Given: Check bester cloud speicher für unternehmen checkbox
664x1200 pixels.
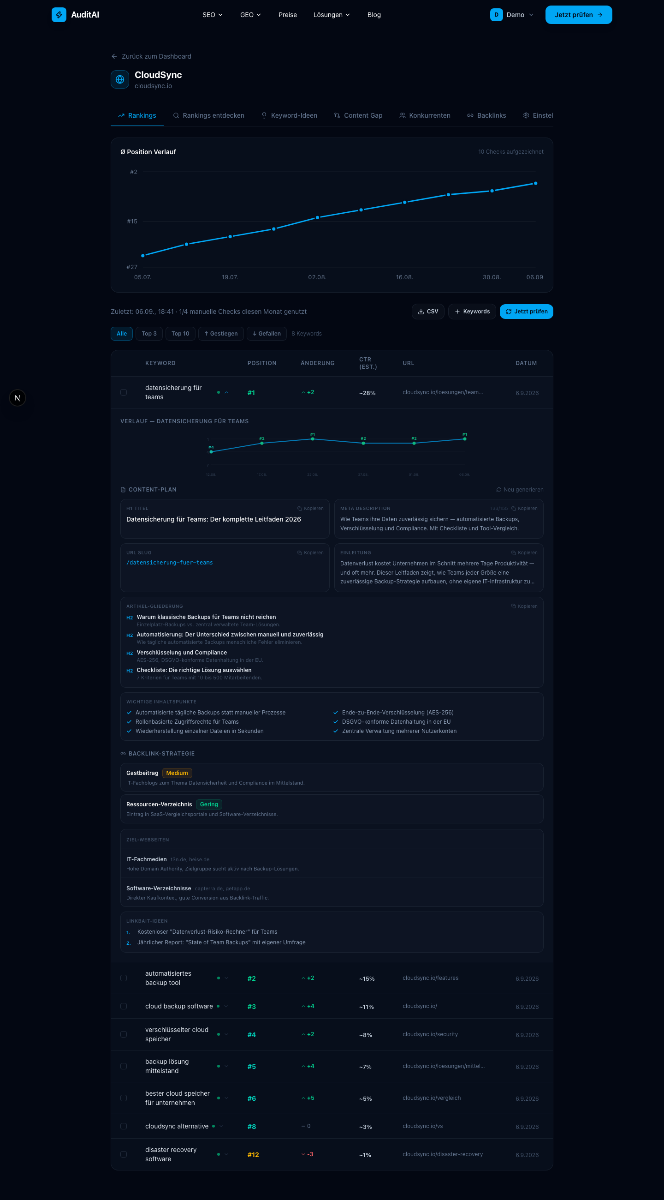Looking at the screenshot, I should pos(124,1098).
